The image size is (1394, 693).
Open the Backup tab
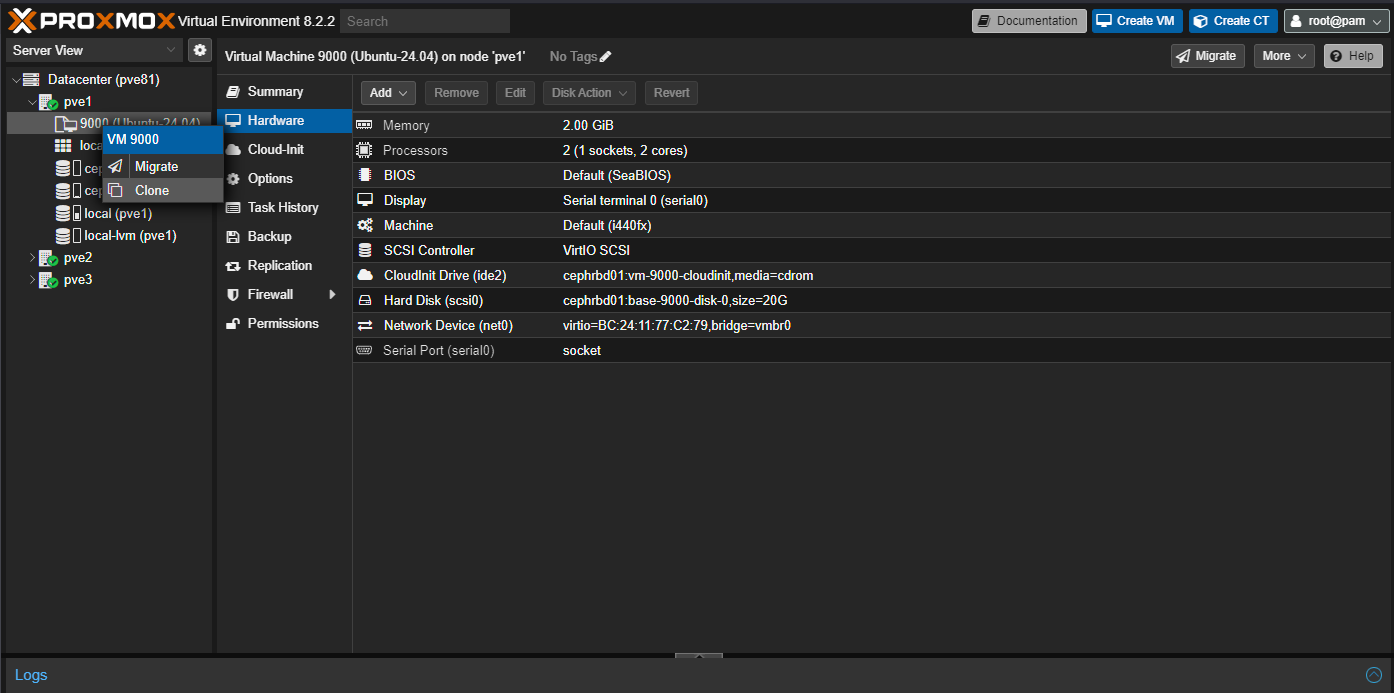pyautogui.click(x=284, y=237)
